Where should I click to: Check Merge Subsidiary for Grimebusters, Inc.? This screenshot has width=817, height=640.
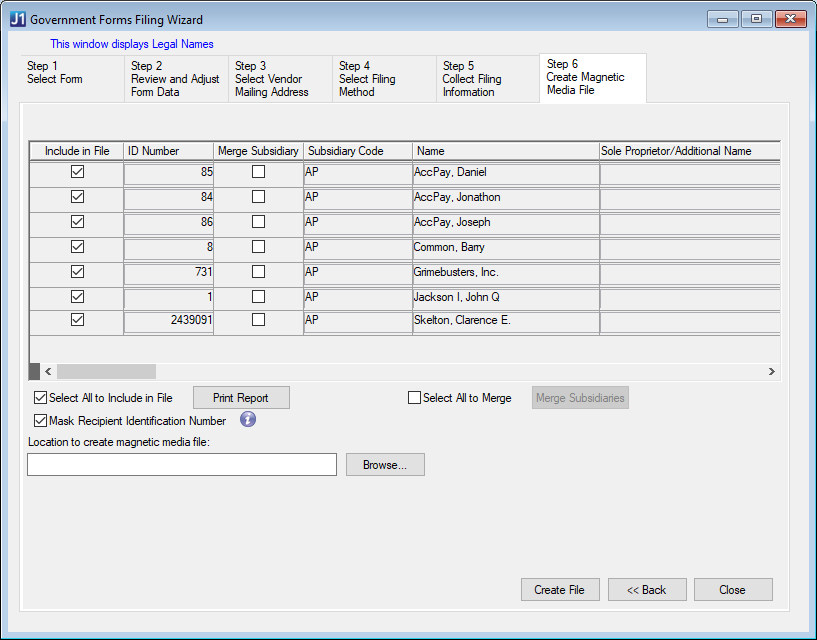point(258,272)
